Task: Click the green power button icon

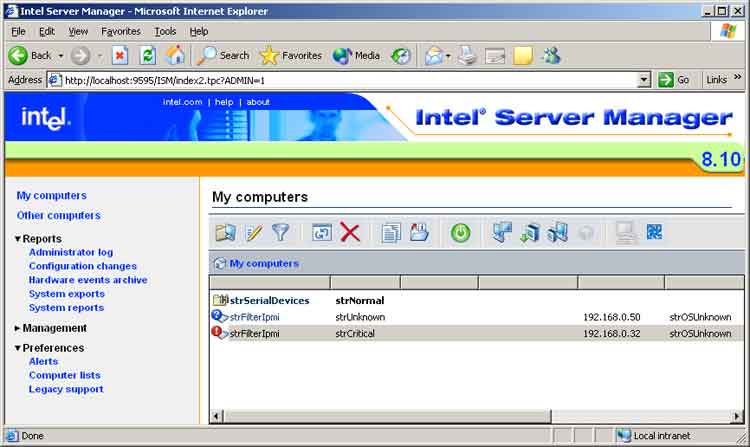Action: tap(460, 233)
